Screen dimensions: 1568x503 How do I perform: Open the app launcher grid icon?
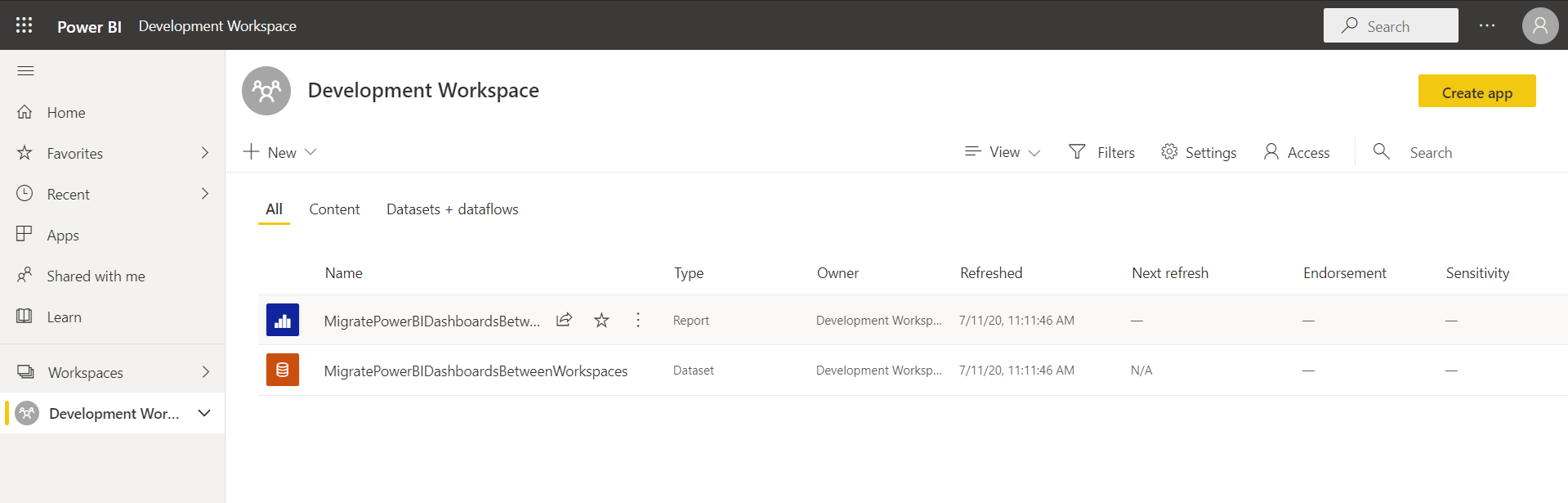coord(25,25)
